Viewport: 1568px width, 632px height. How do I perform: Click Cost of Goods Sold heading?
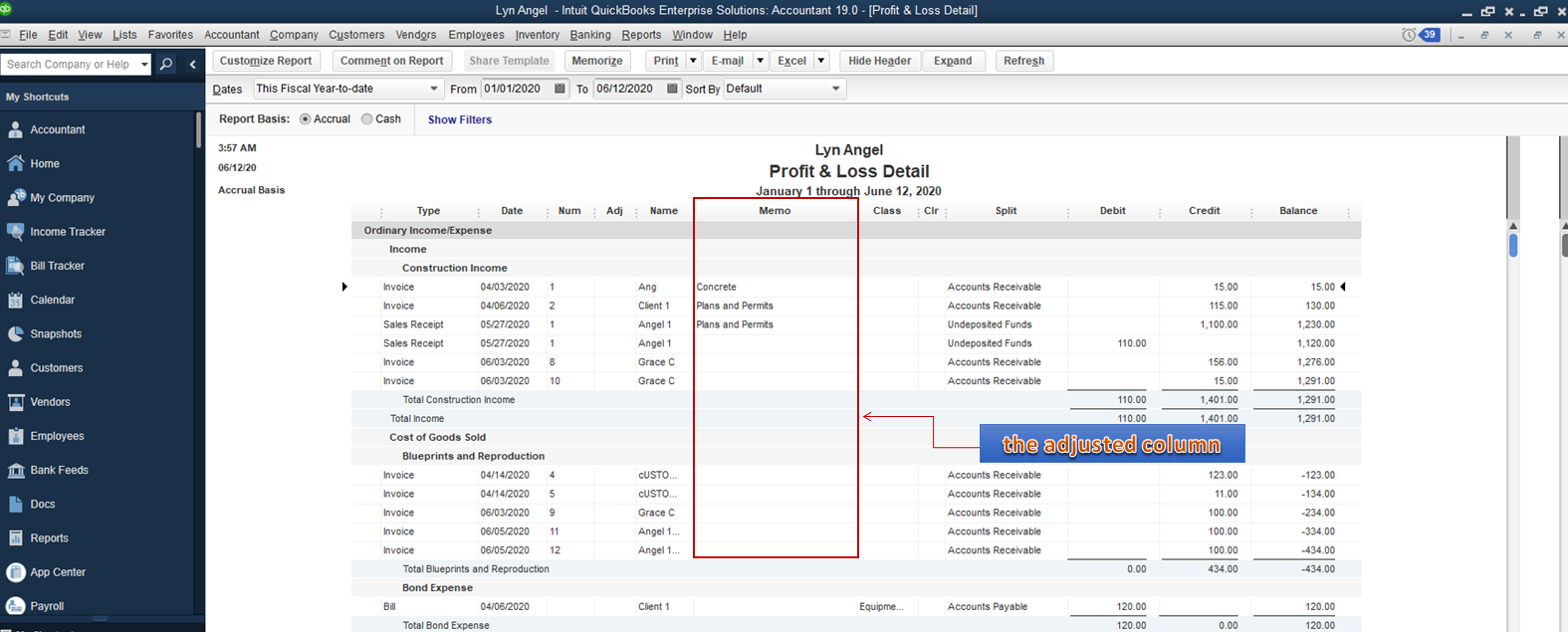[438, 437]
